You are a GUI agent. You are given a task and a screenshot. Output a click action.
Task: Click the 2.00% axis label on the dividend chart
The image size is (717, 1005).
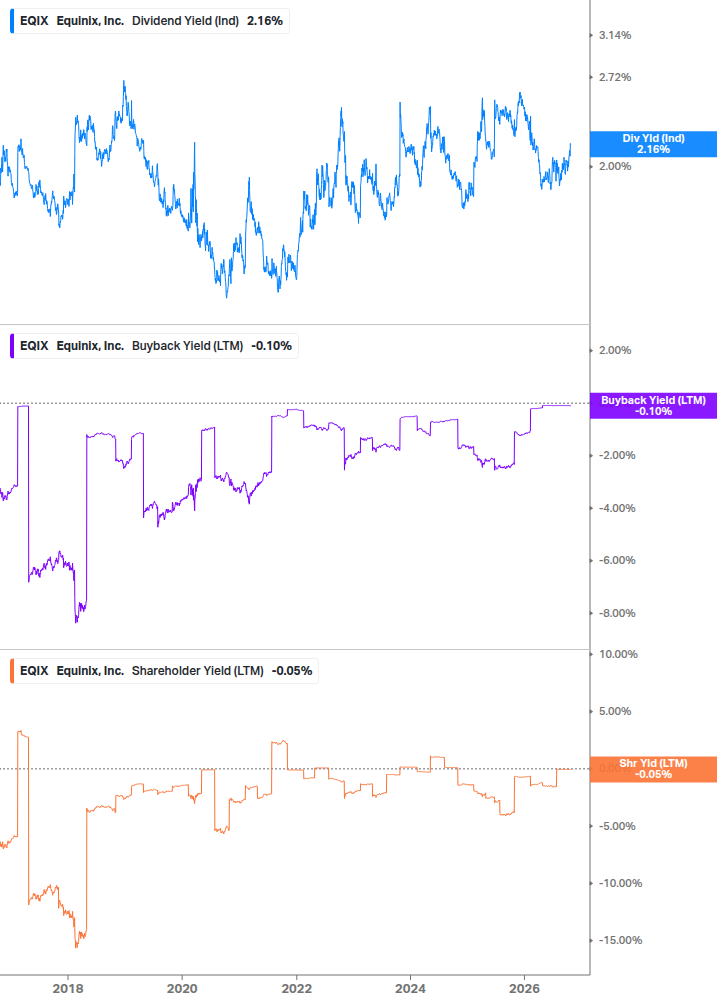tap(615, 166)
